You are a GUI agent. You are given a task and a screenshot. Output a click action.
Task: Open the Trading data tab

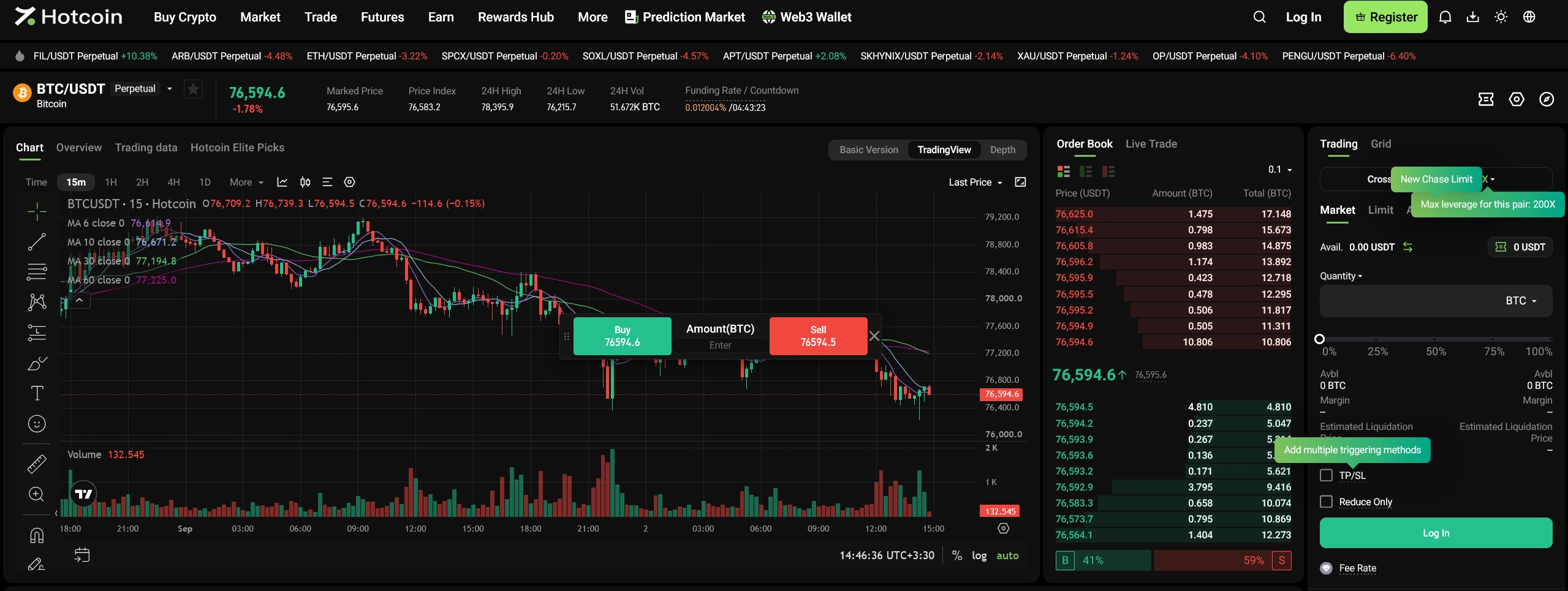point(146,148)
